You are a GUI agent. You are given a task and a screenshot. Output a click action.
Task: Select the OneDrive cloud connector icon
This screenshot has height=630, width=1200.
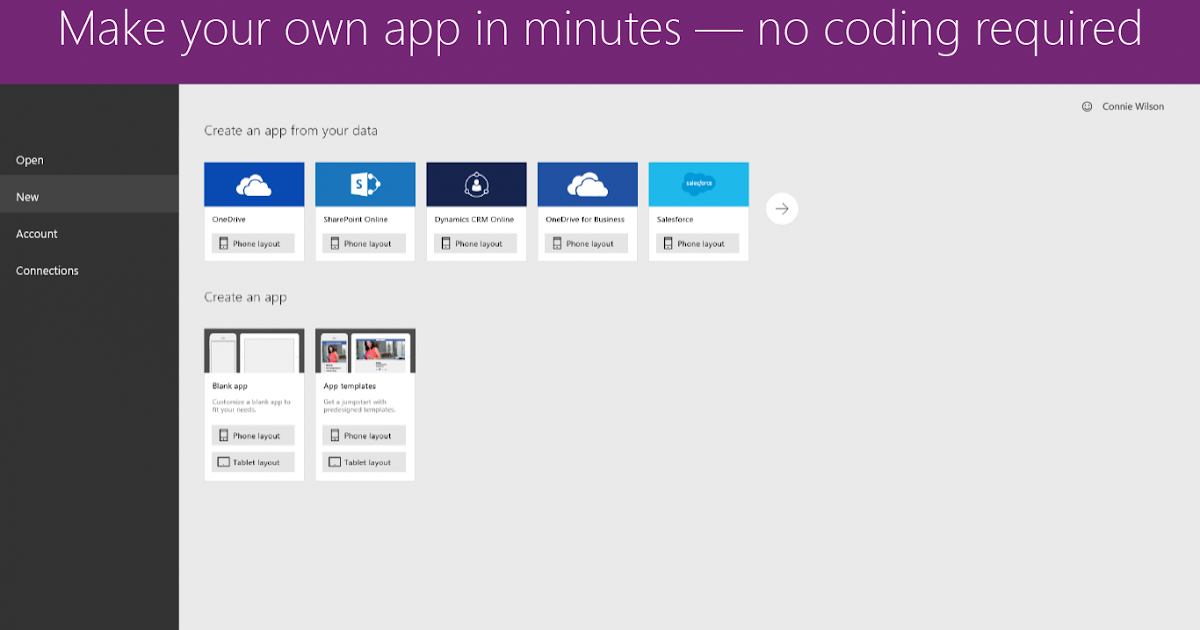[x=254, y=183]
